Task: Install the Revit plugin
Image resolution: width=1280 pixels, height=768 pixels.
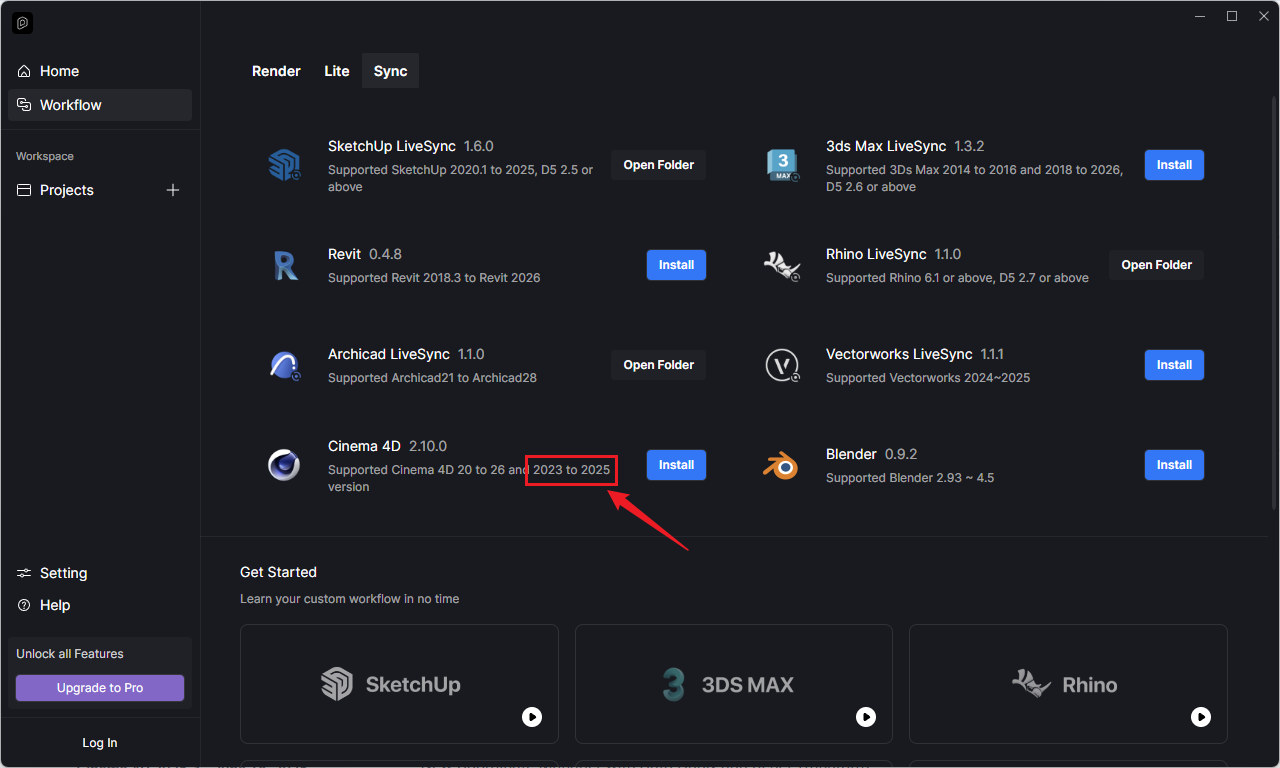Action: tap(676, 265)
